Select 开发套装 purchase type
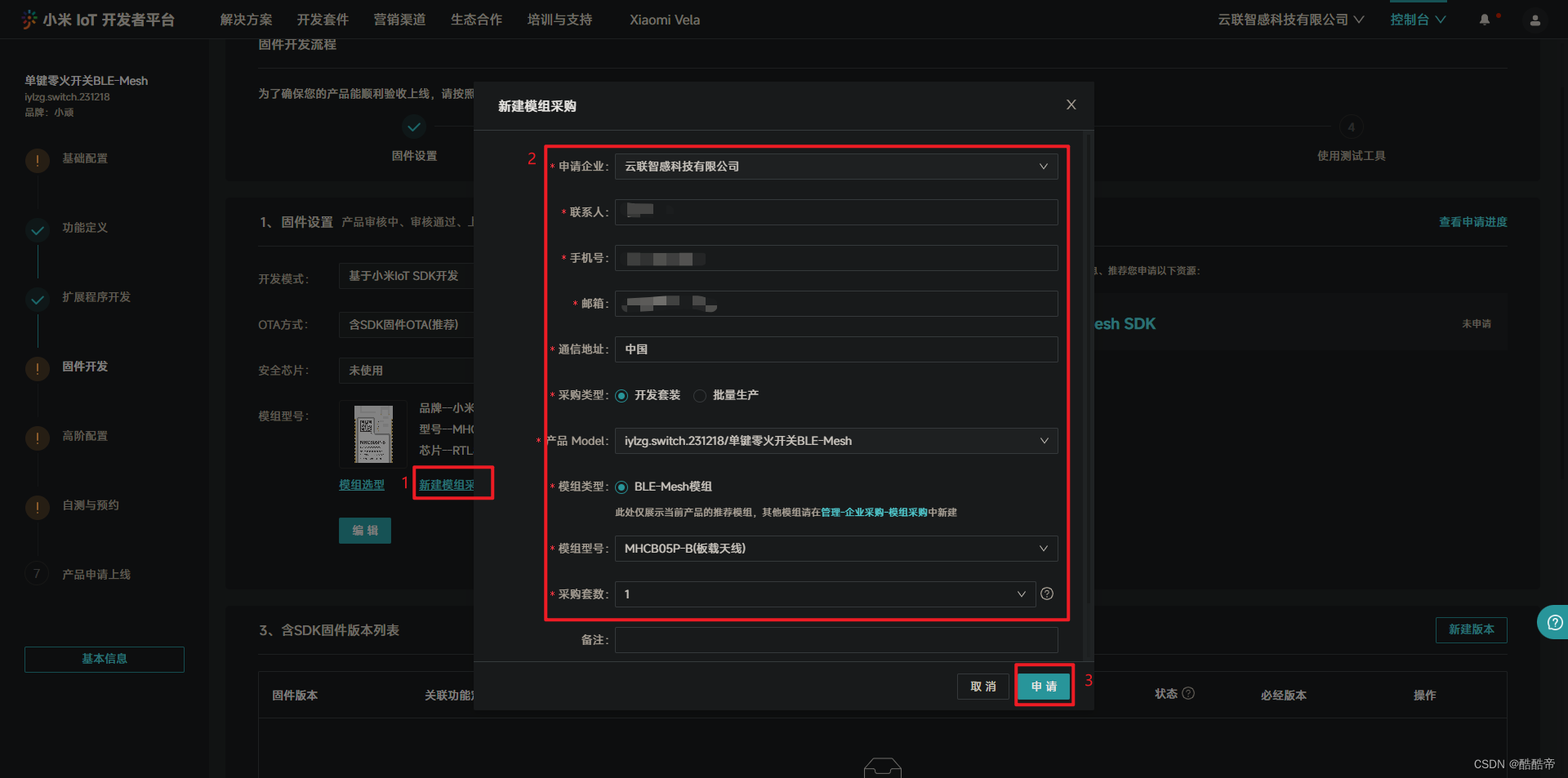Image resolution: width=1568 pixels, height=778 pixels. coord(622,395)
